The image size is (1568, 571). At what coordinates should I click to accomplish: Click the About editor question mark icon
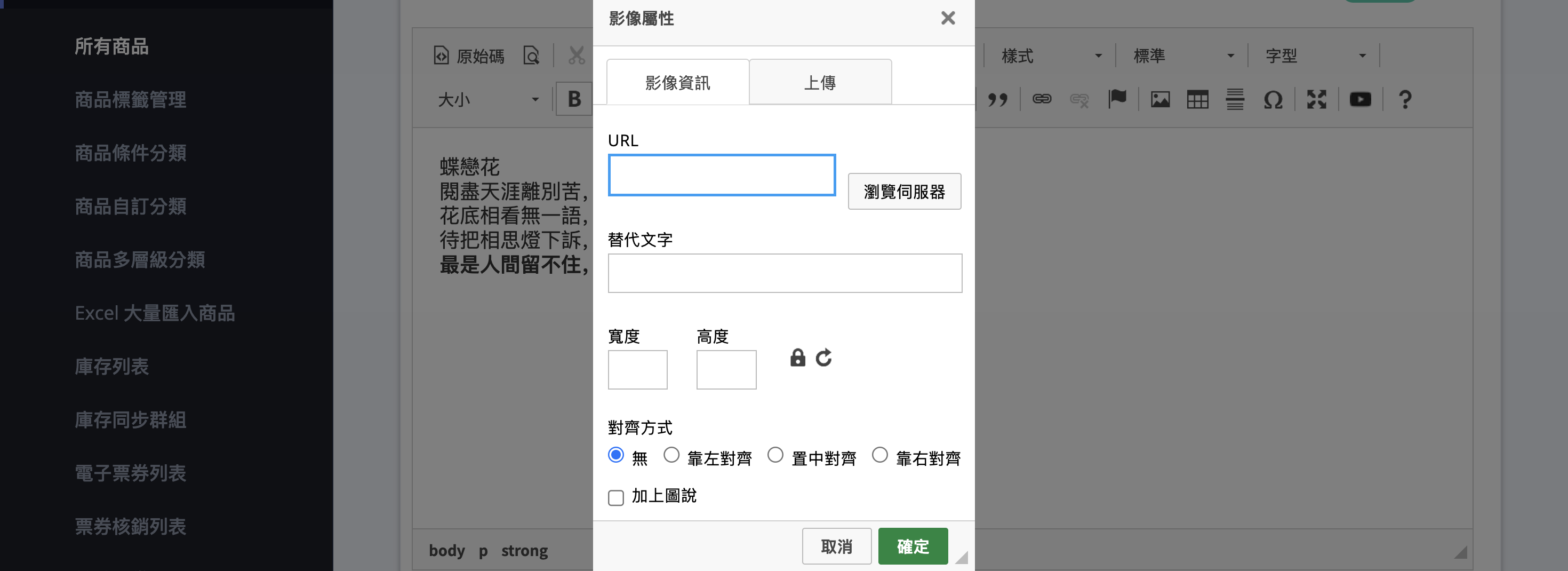click(x=1405, y=99)
